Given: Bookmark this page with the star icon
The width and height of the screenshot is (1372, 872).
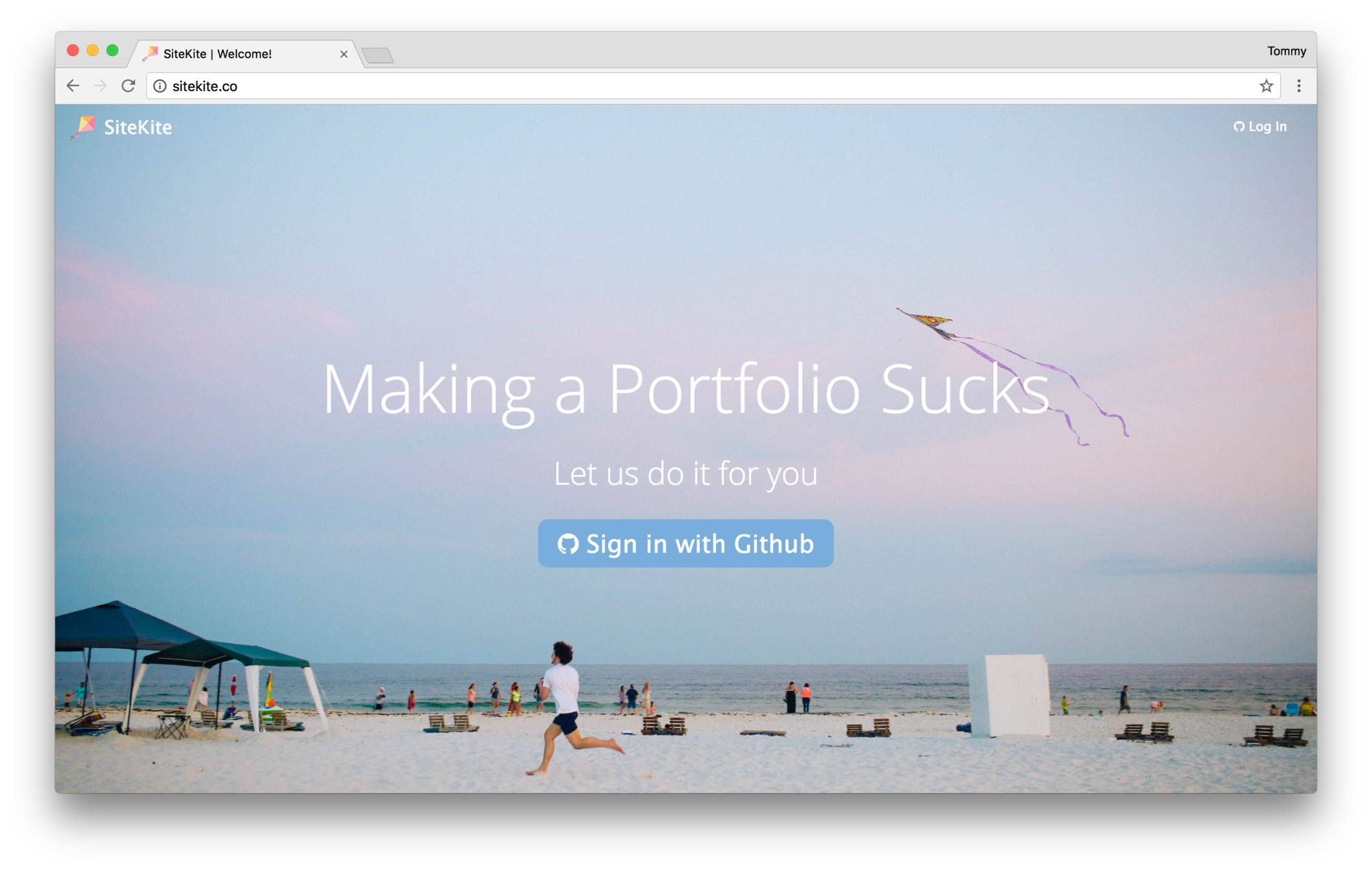Looking at the screenshot, I should (1266, 86).
